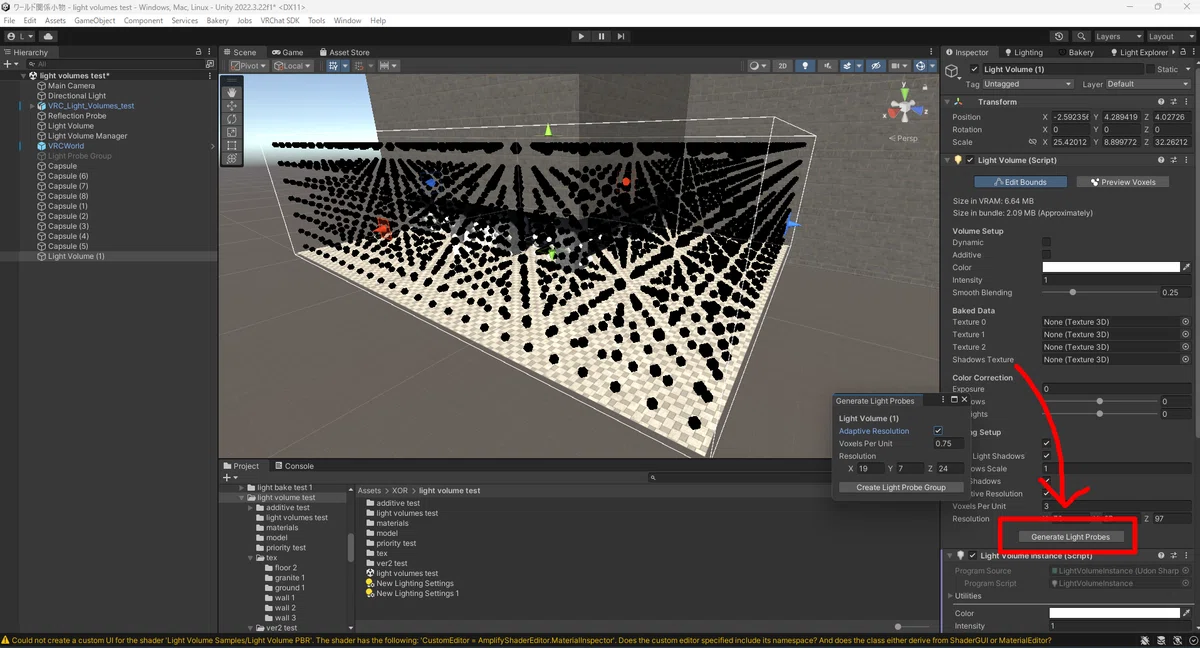The width and height of the screenshot is (1200, 648).
Task: Toggle 2D view mode in scene
Action: (x=783, y=66)
